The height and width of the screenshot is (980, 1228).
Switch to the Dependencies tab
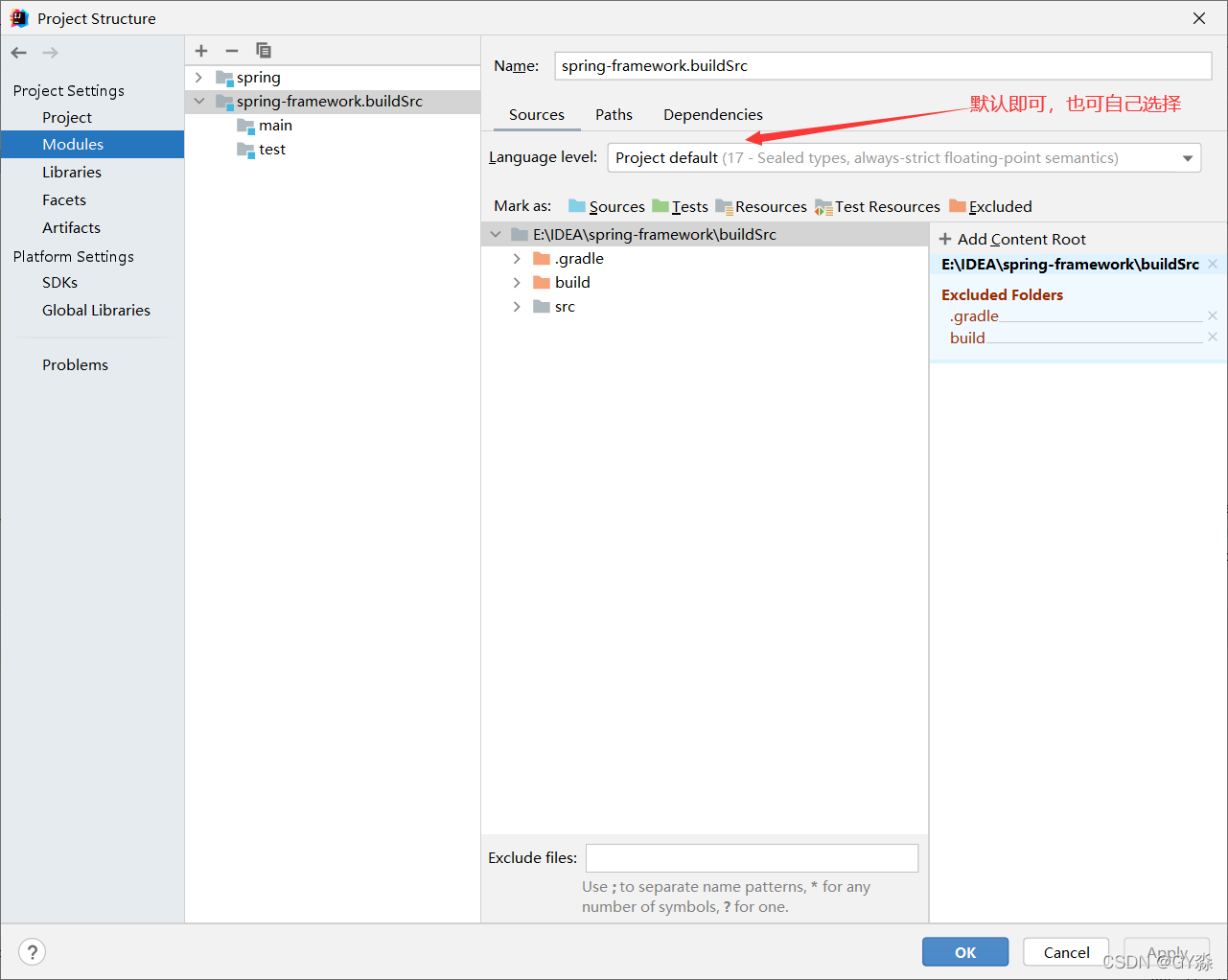713,115
